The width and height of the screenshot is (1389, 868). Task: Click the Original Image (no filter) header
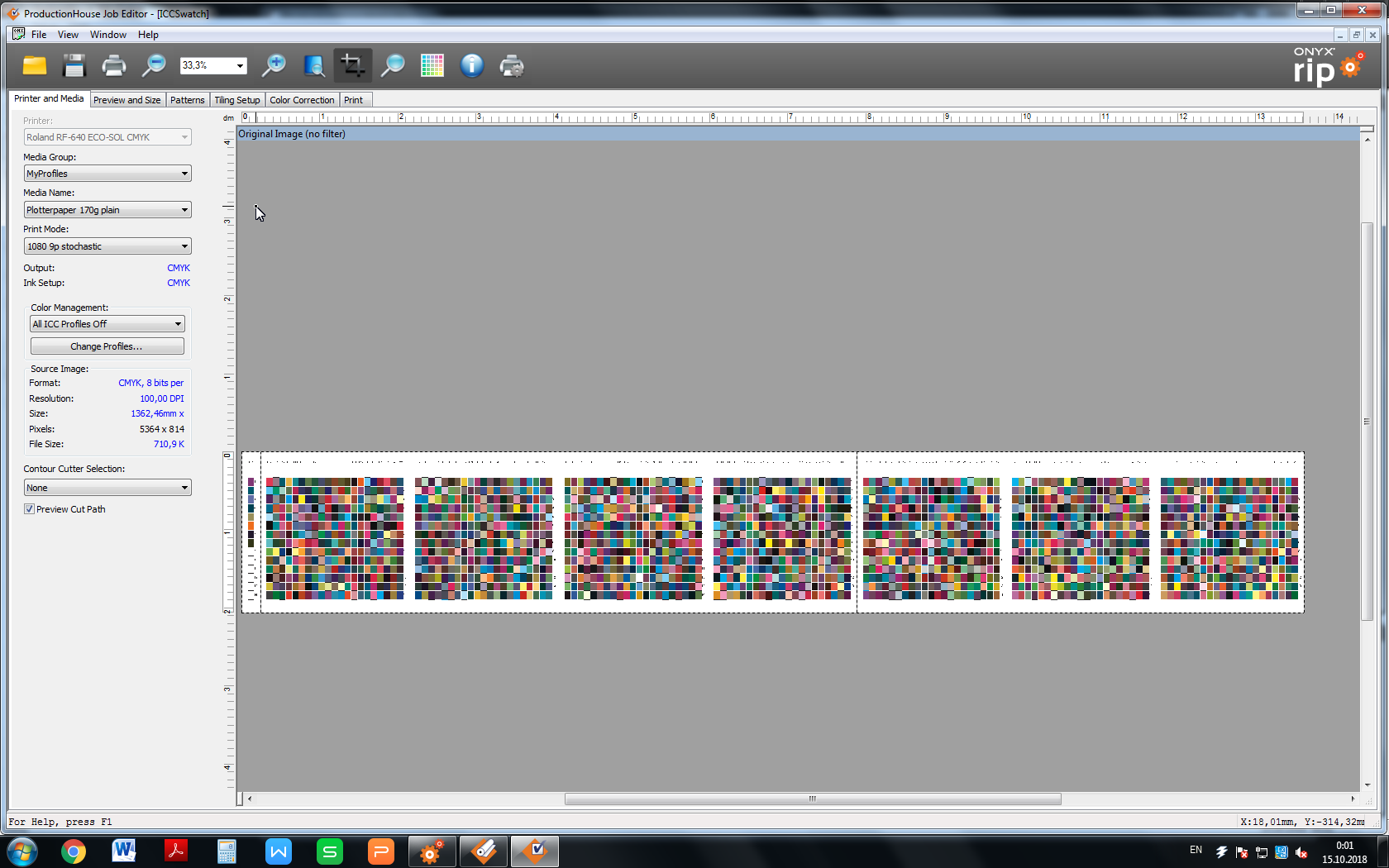pos(292,134)
